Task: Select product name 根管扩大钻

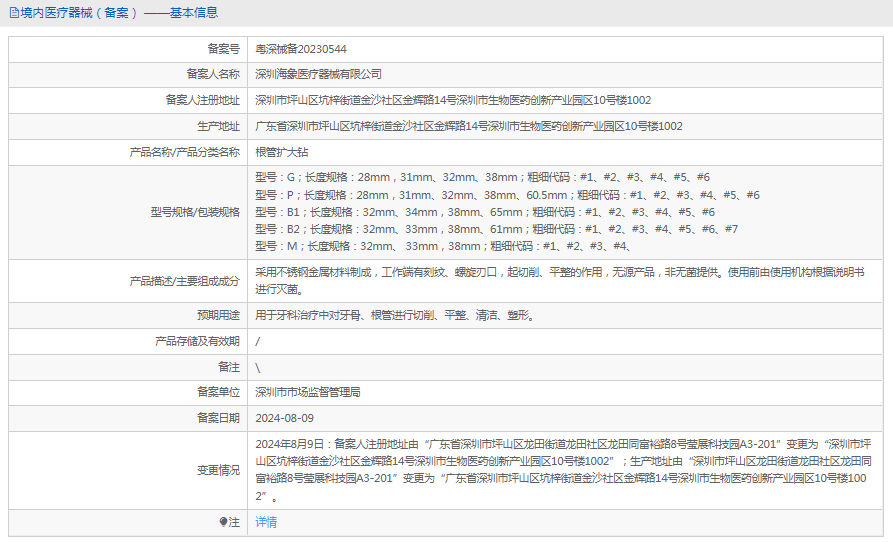Action: coord(282,152)
